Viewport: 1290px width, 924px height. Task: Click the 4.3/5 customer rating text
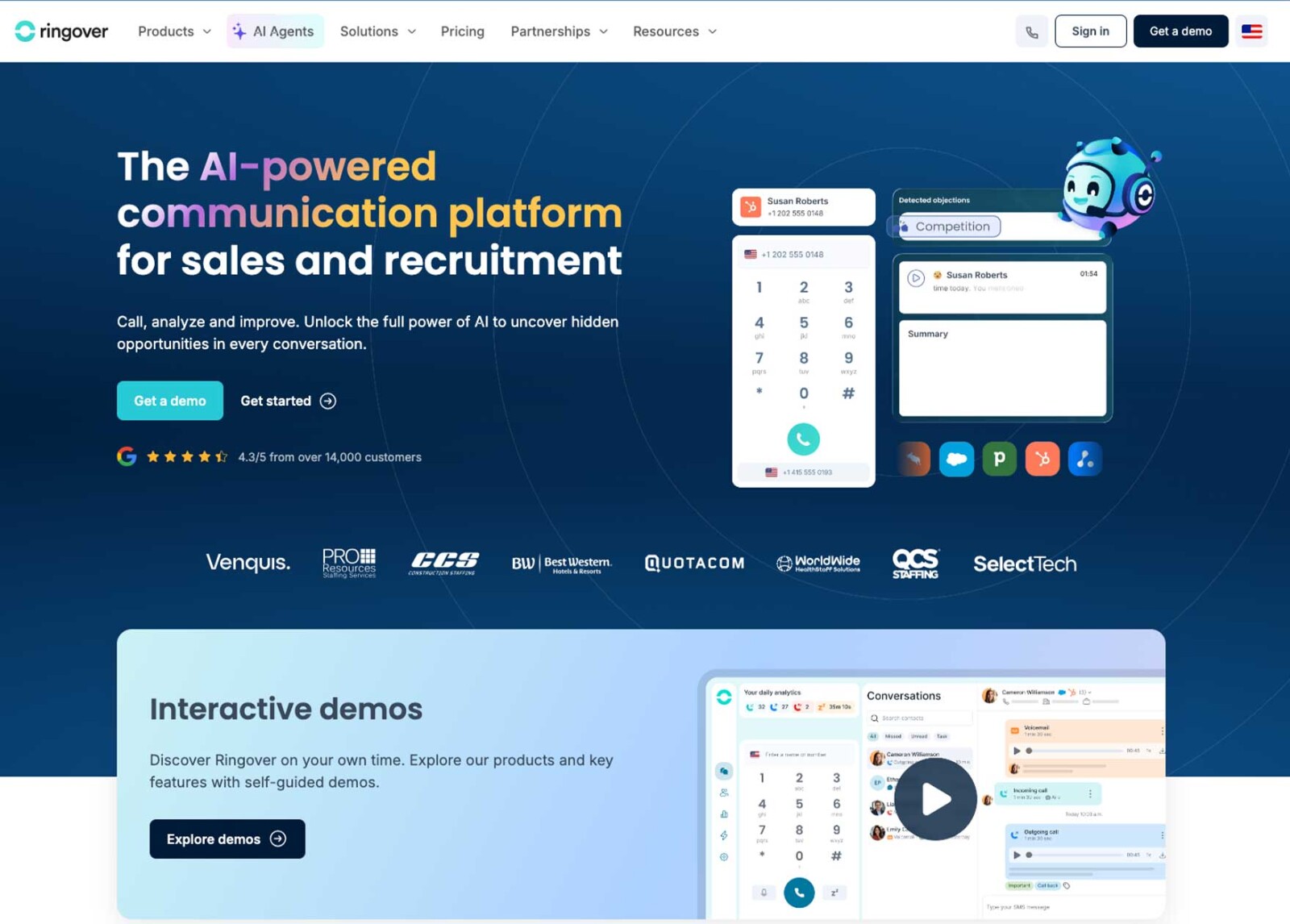pos(330,457)
